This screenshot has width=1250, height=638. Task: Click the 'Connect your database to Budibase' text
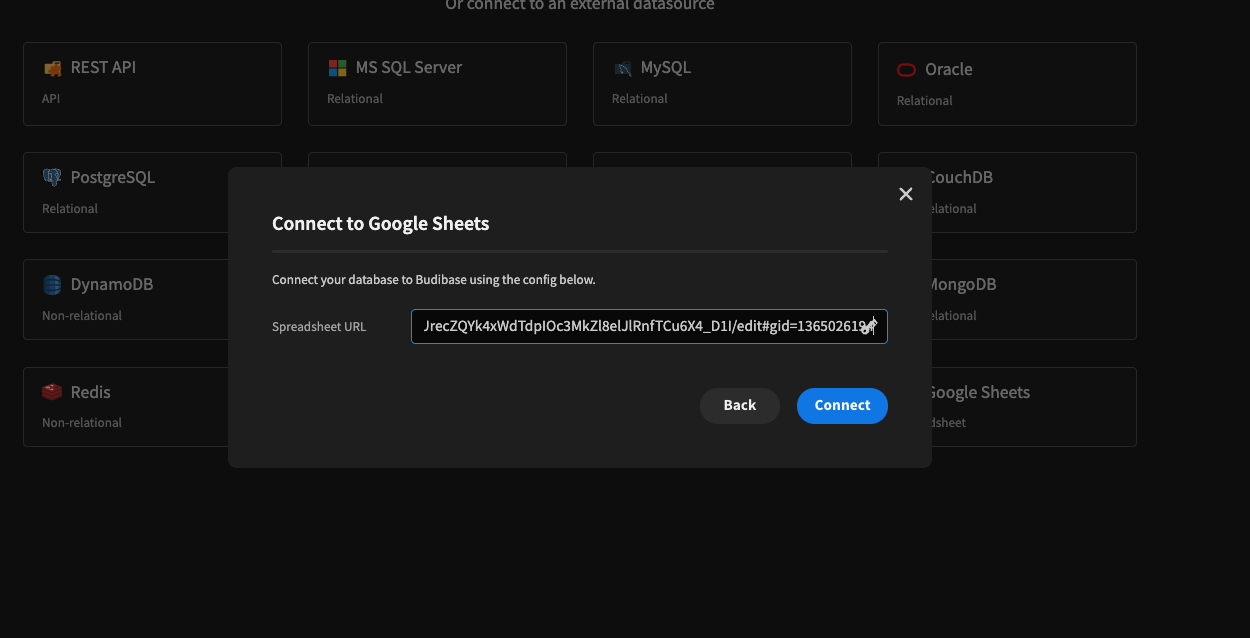[x=434, y=279]
